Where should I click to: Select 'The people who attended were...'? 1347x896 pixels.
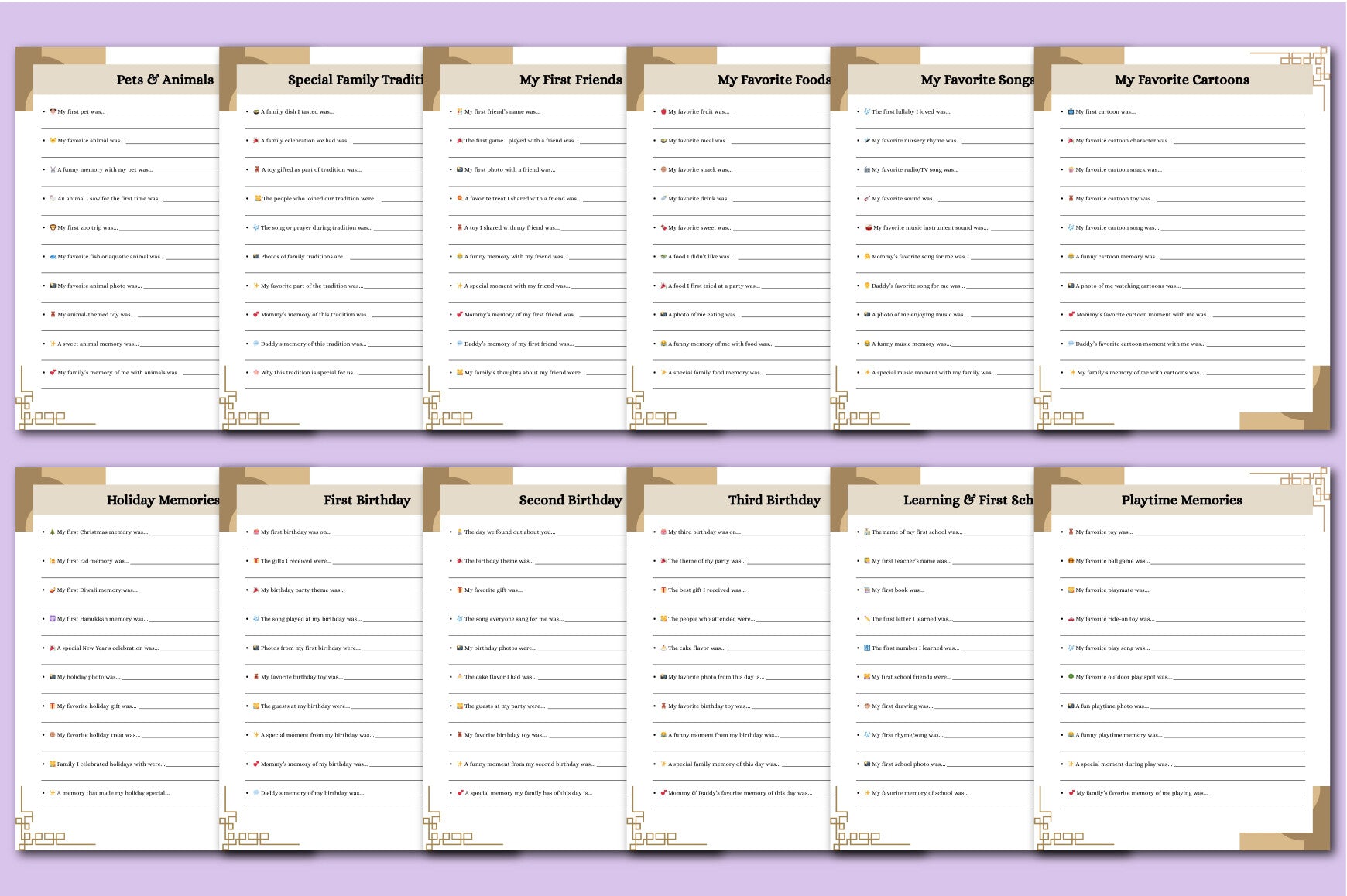(711, 619)
